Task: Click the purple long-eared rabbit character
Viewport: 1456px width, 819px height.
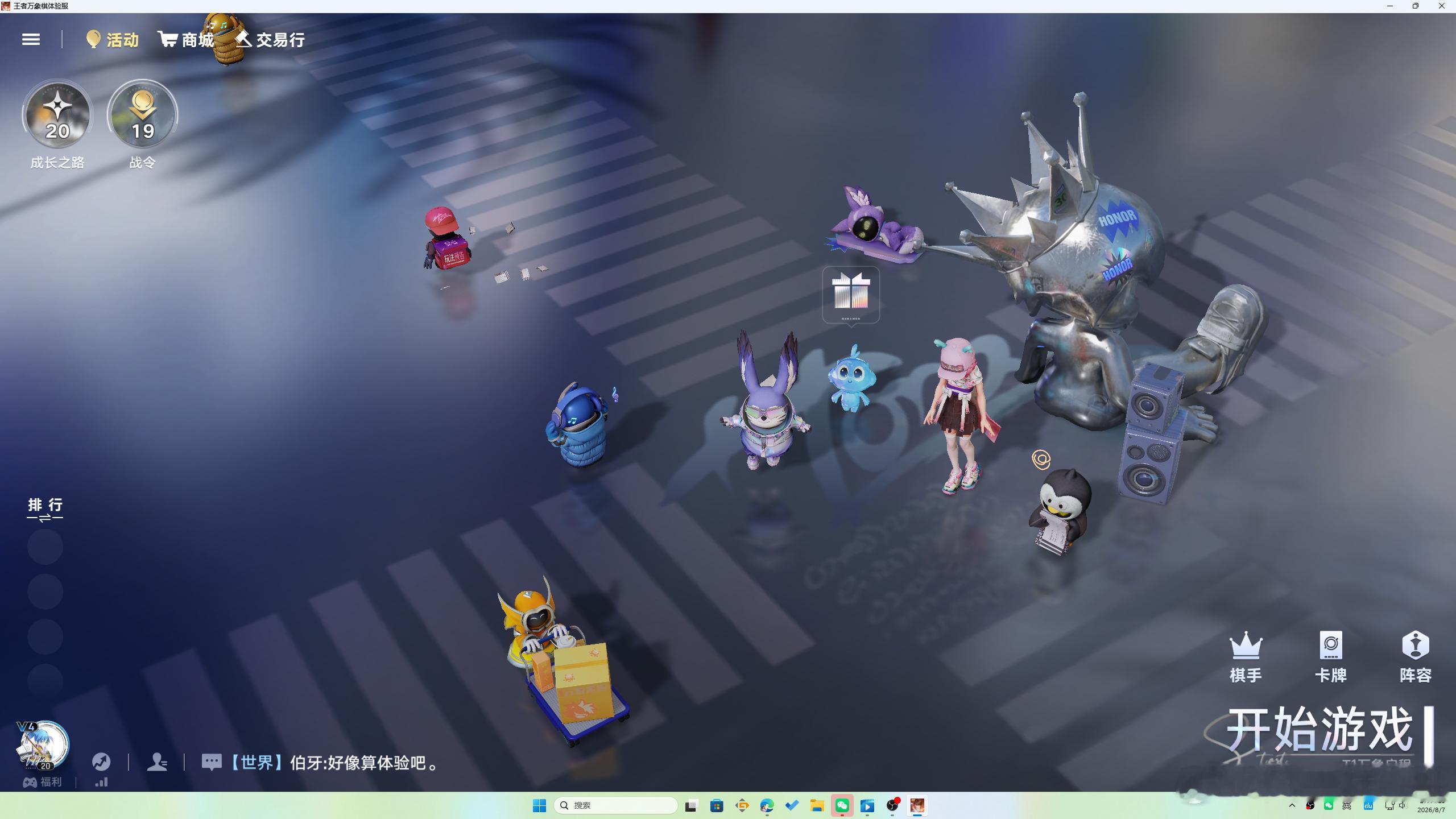Action: click(766, 401)
